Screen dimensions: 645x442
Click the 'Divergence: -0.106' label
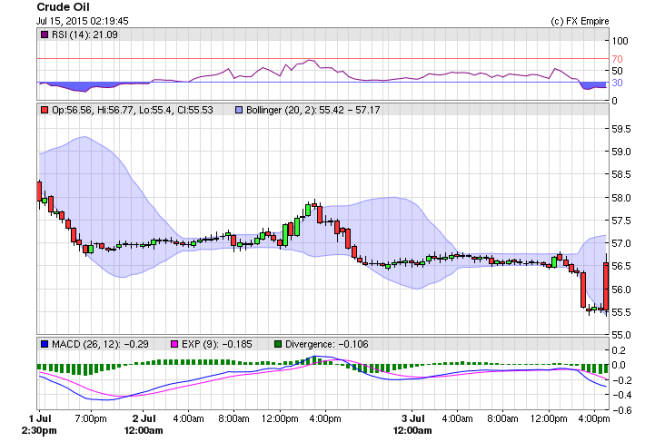pos(327,344)
